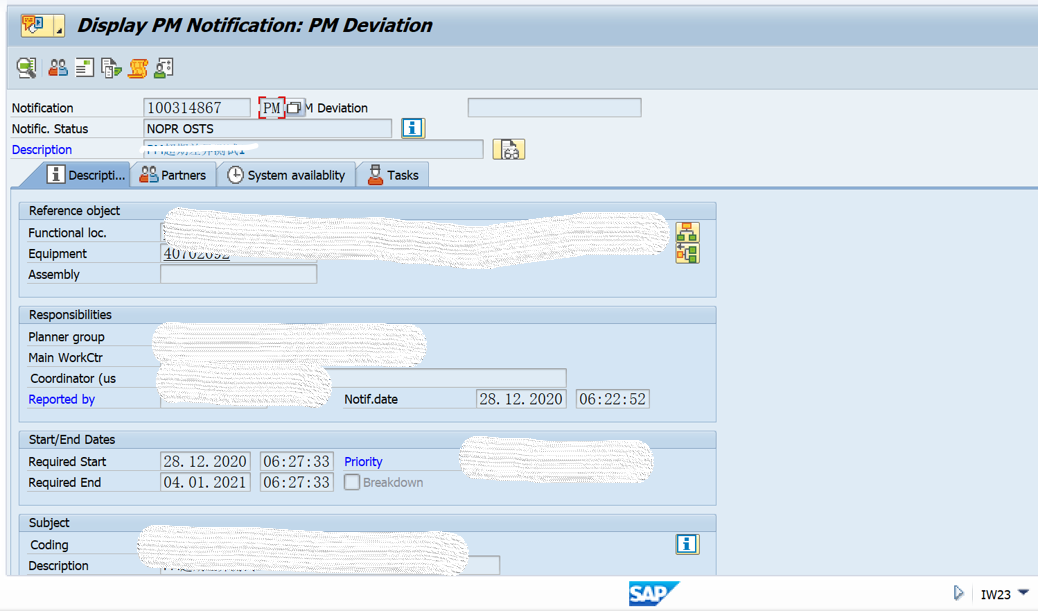1040x611 pixels.
Task: Click the notification time field 06:22:52
Action: pos(612,399)
